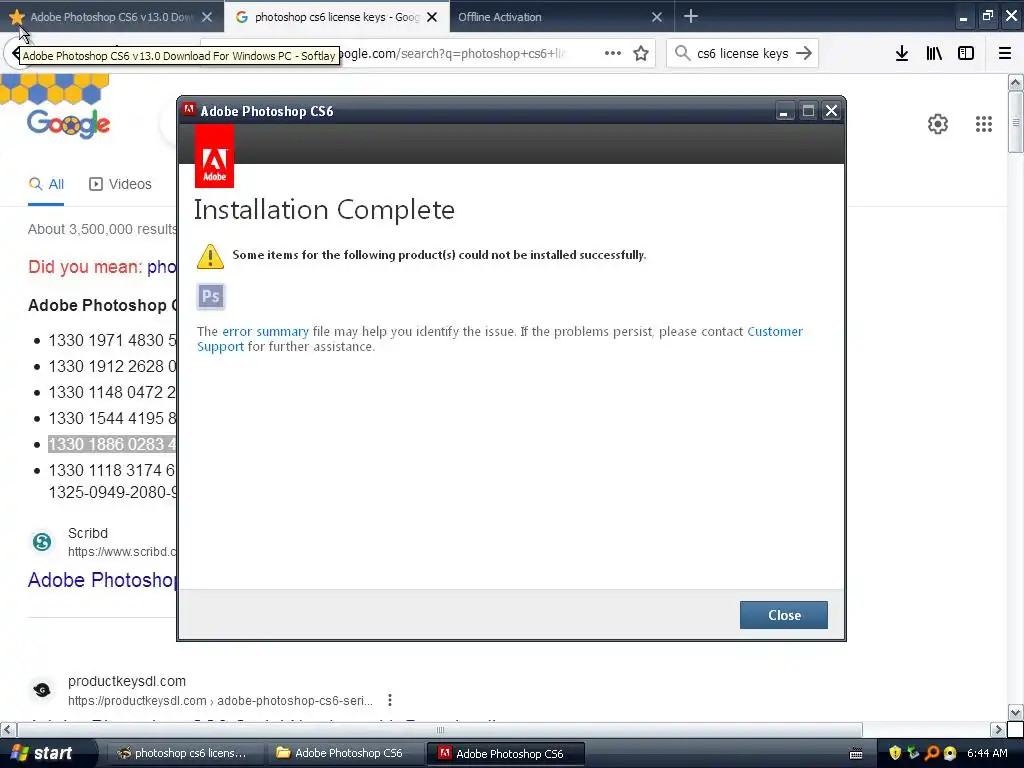Image resolution: width=1024 pixels, height=768 pixels.
Task: Click the Scribd site favicon
Action: tap(42, 541)
